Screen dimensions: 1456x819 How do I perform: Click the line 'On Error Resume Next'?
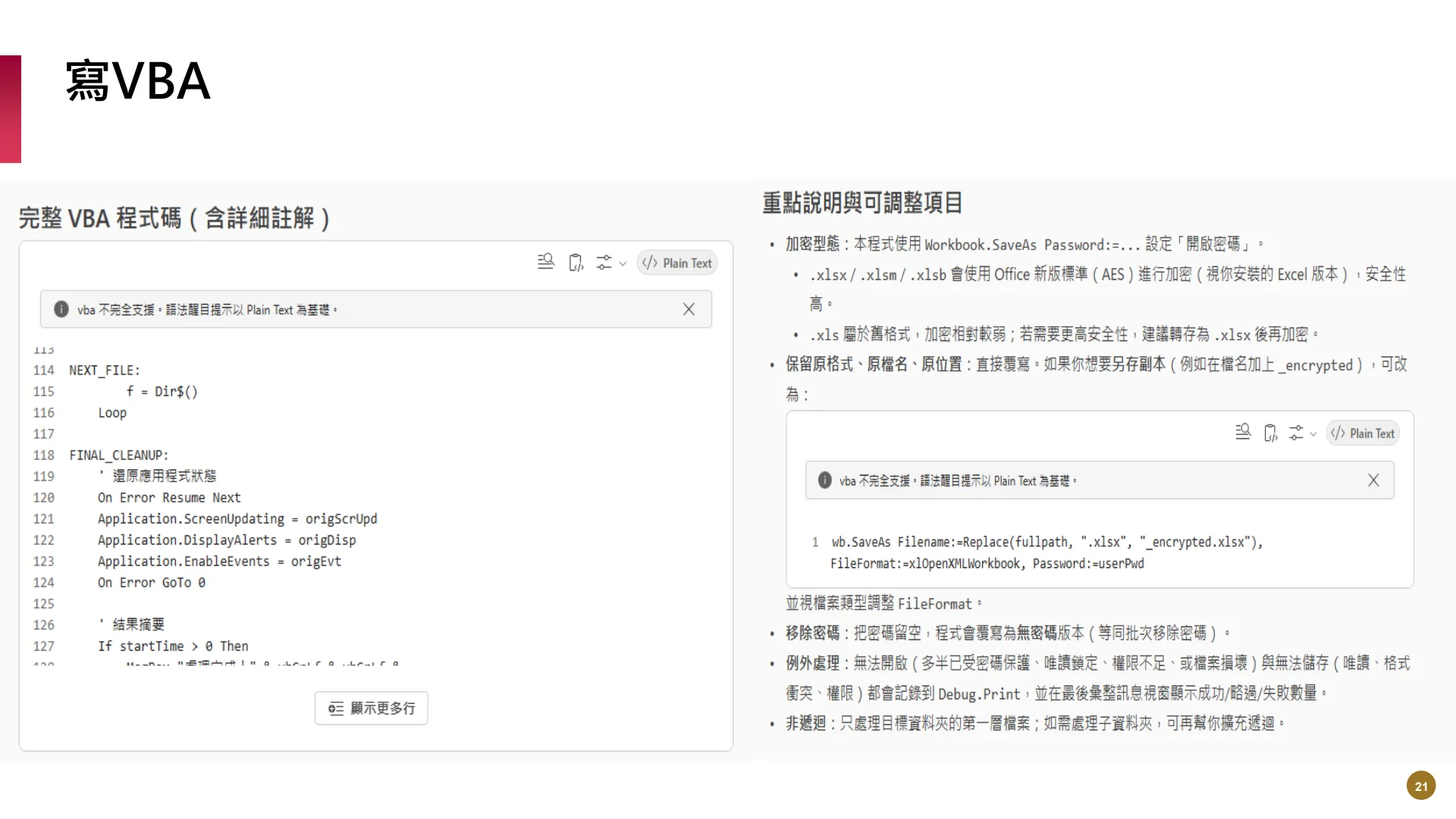pyautogui.click(x=169, y=497)
